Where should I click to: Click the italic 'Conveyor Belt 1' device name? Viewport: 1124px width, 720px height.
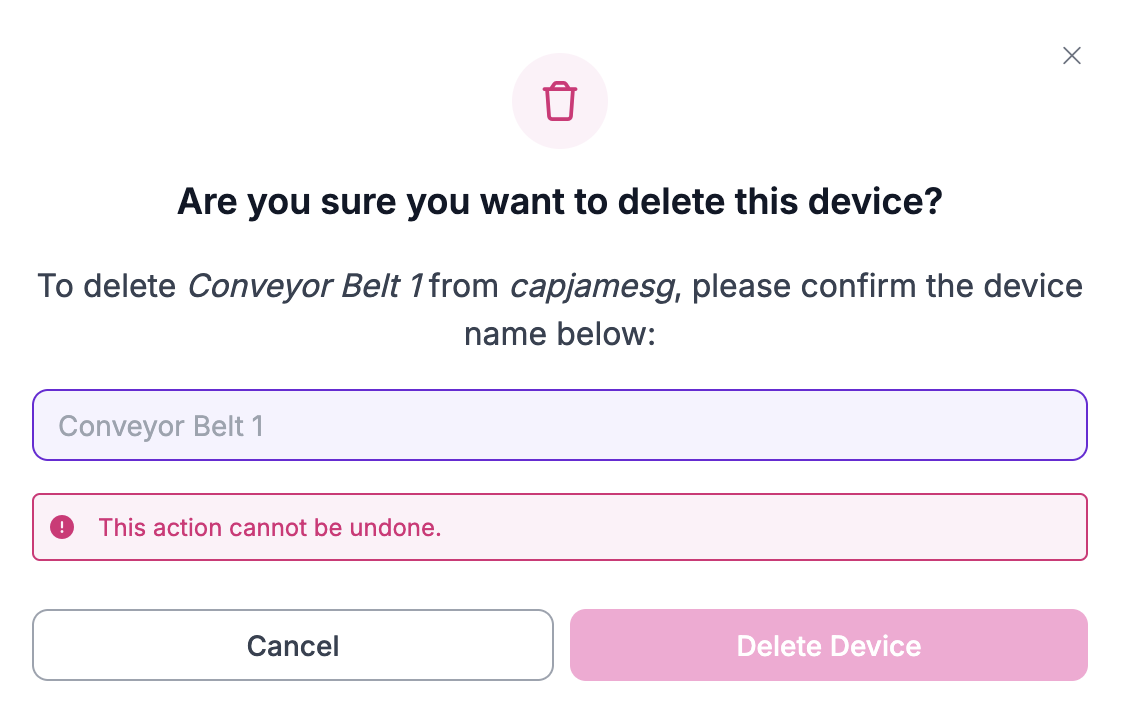(304, 287)
